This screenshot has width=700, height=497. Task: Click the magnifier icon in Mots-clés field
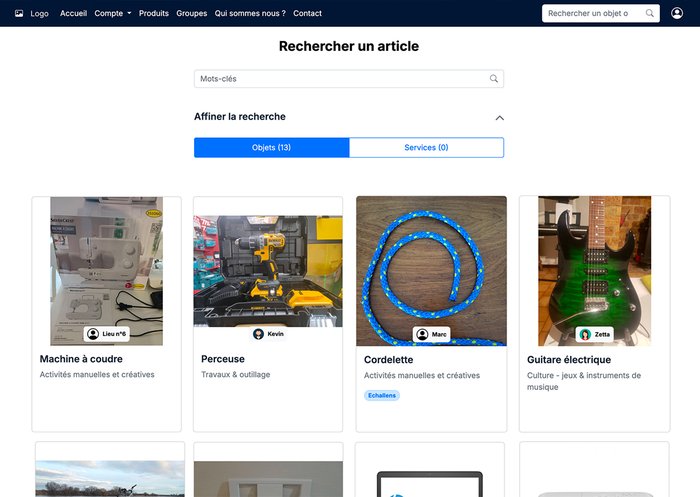(493, 79)
